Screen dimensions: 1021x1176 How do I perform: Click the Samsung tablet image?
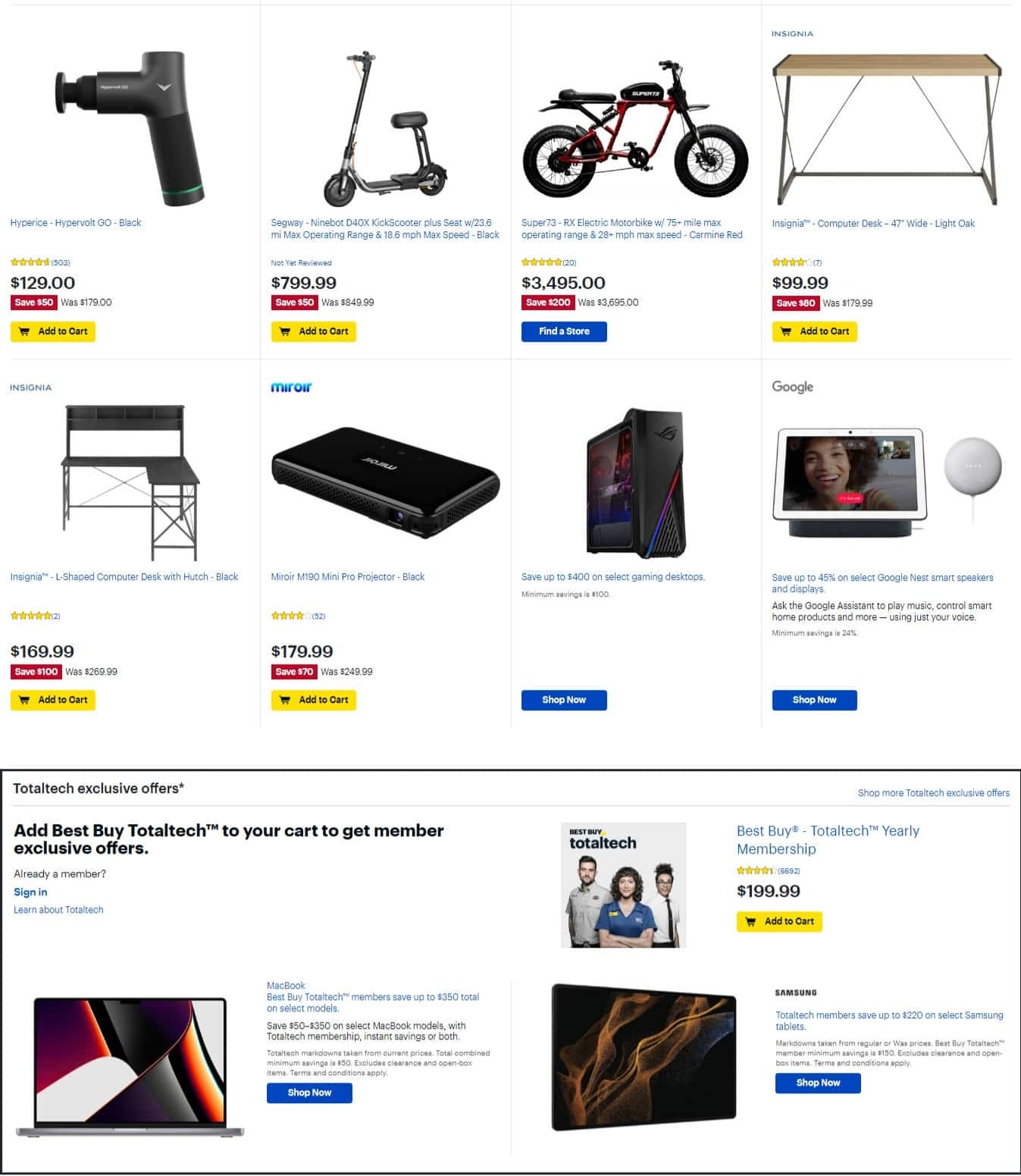[644, 1056]
